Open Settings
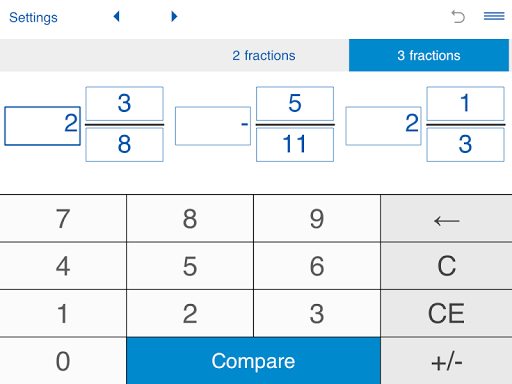This screenshot has width=512, height=384. point(33,17)
